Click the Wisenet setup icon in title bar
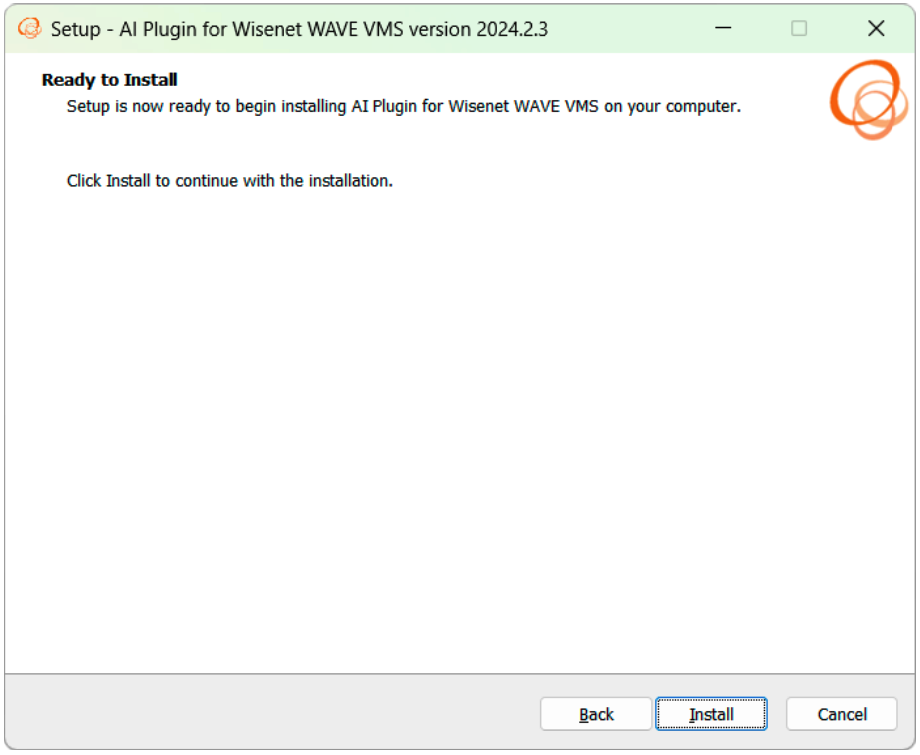 coord(29,28)
